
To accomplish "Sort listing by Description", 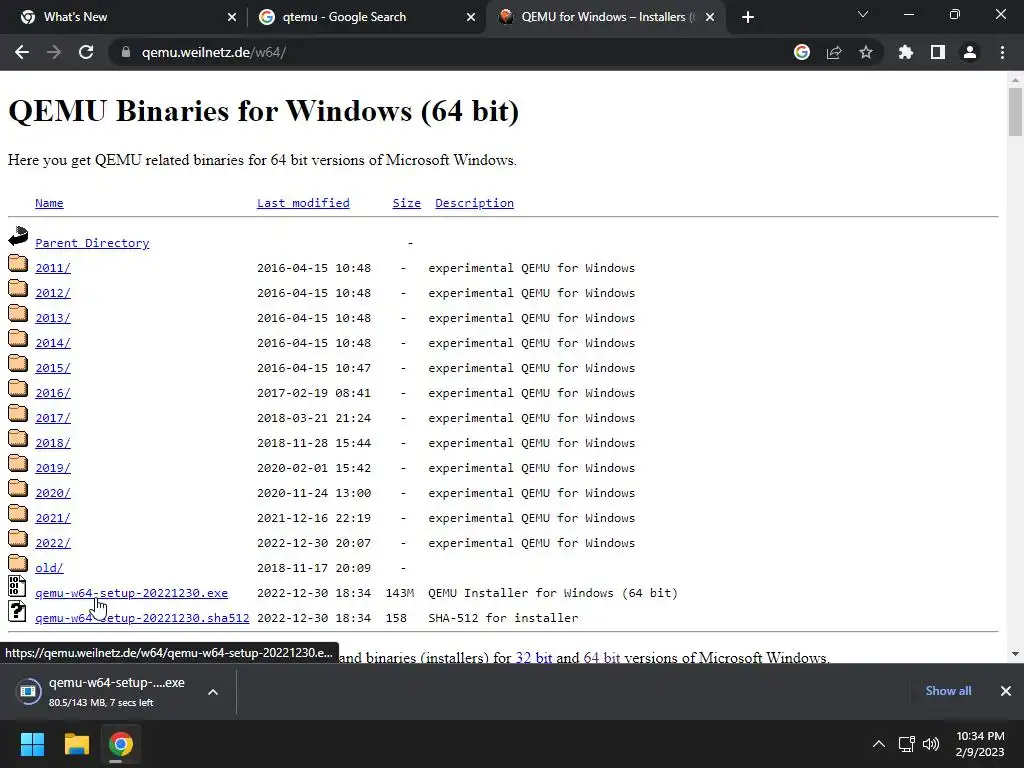I will [474, 203].
